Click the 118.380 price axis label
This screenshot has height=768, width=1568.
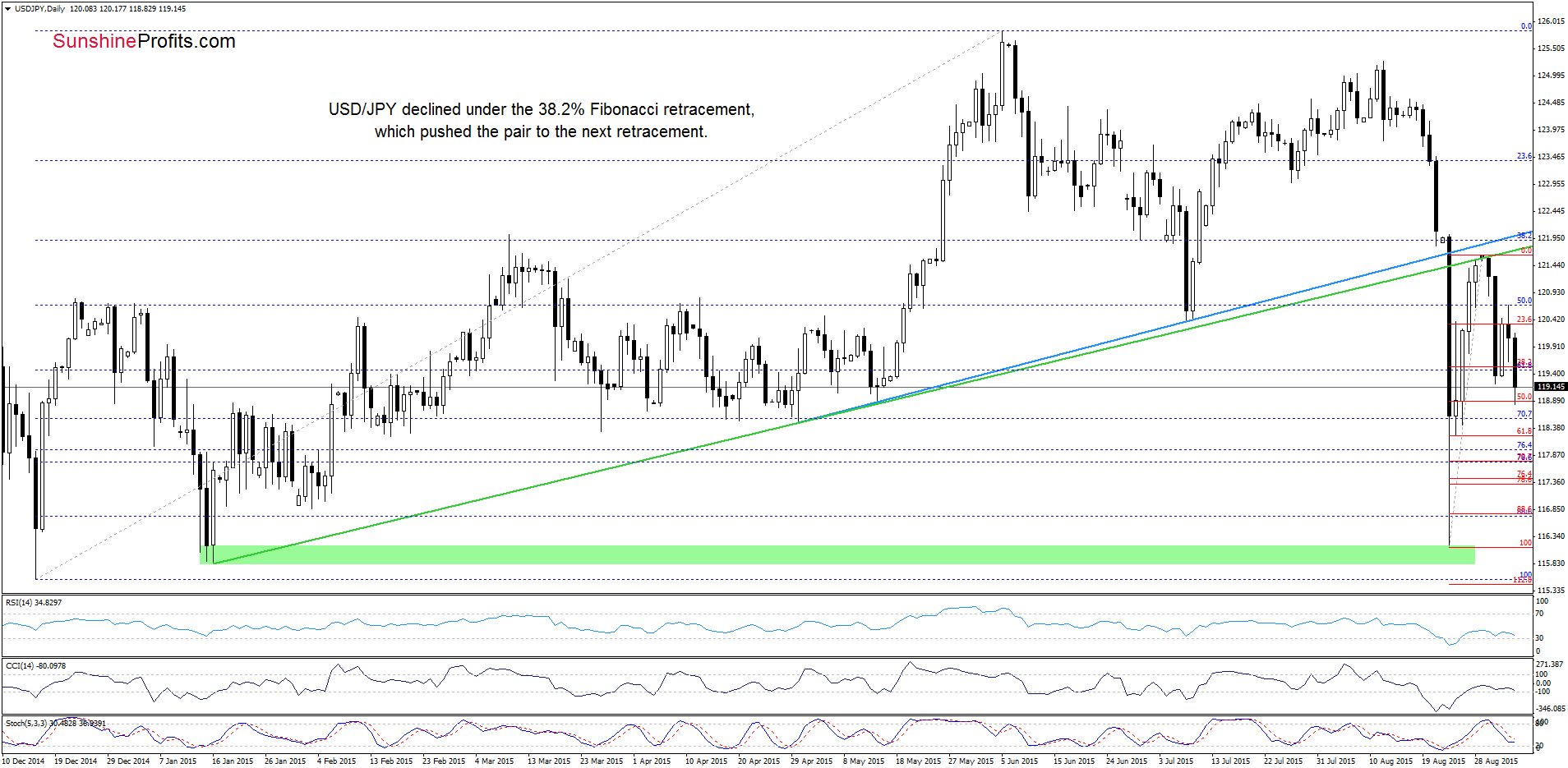point(1551,428)
